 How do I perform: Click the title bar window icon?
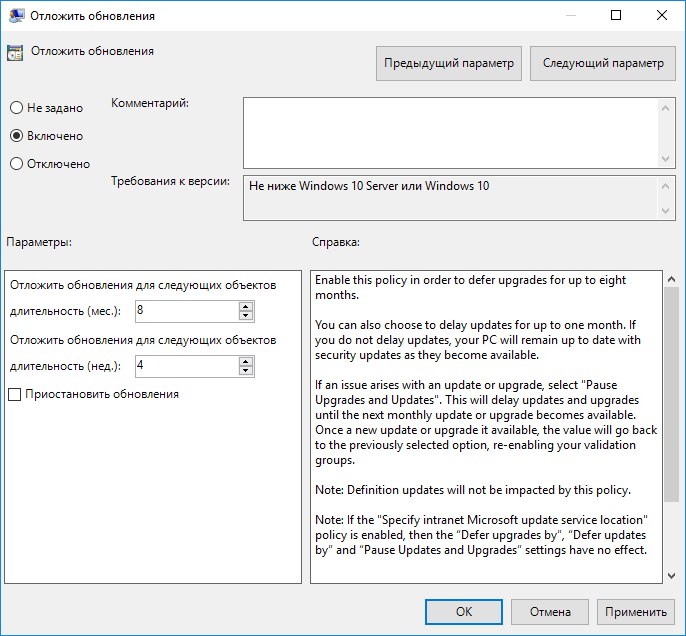pyautogui.click(x=16, y=16)
